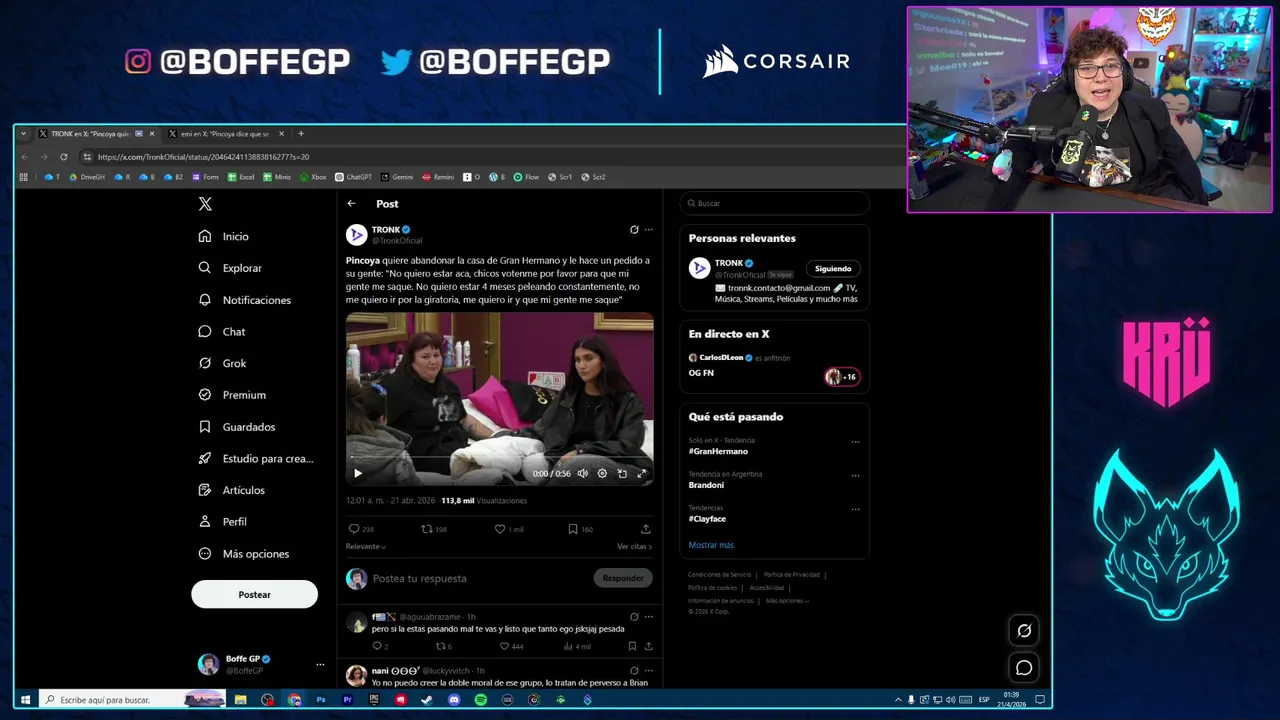Open Grok from the sidebar
Screen dimensions: 1280x720
[222, 363]
